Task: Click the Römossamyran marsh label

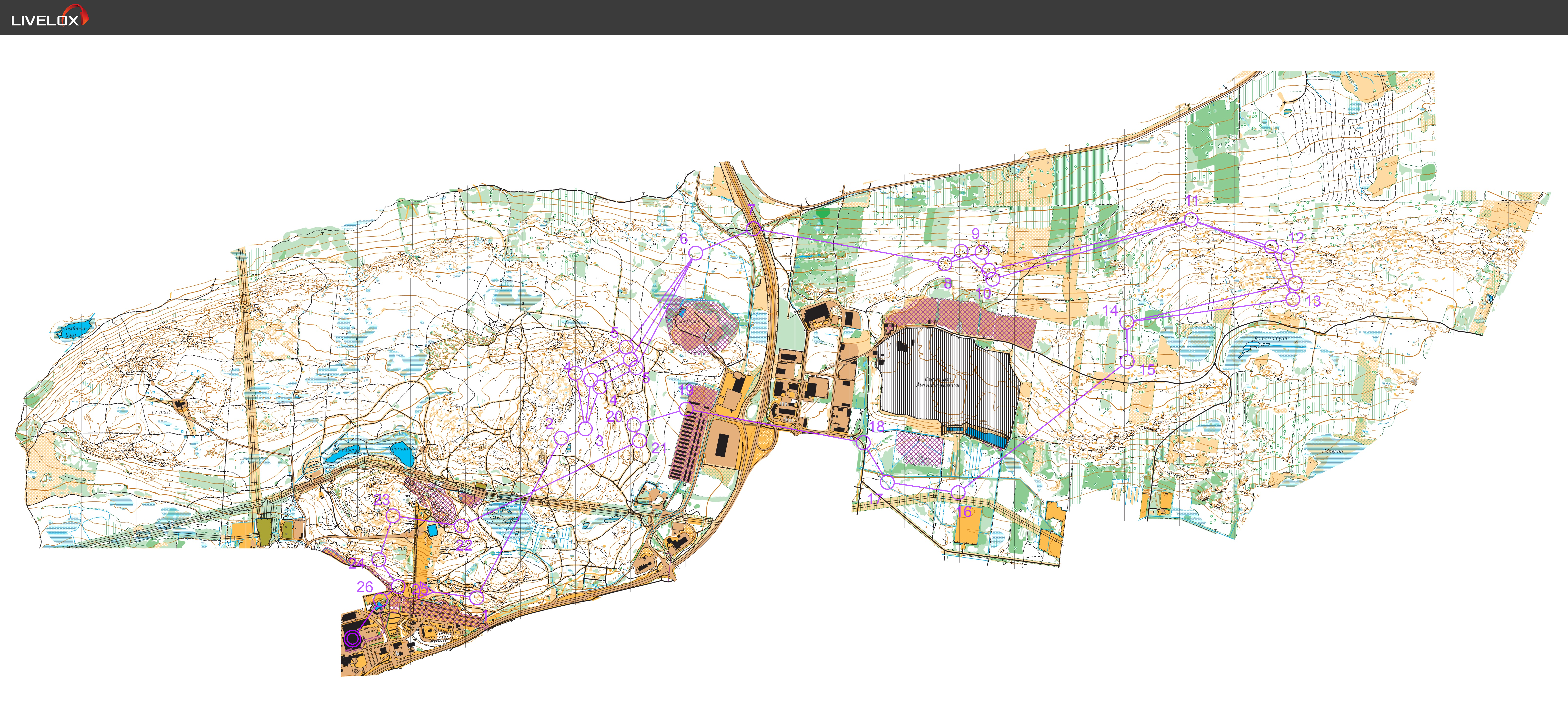Action: pyautogui.click(x=1272, y=338)
